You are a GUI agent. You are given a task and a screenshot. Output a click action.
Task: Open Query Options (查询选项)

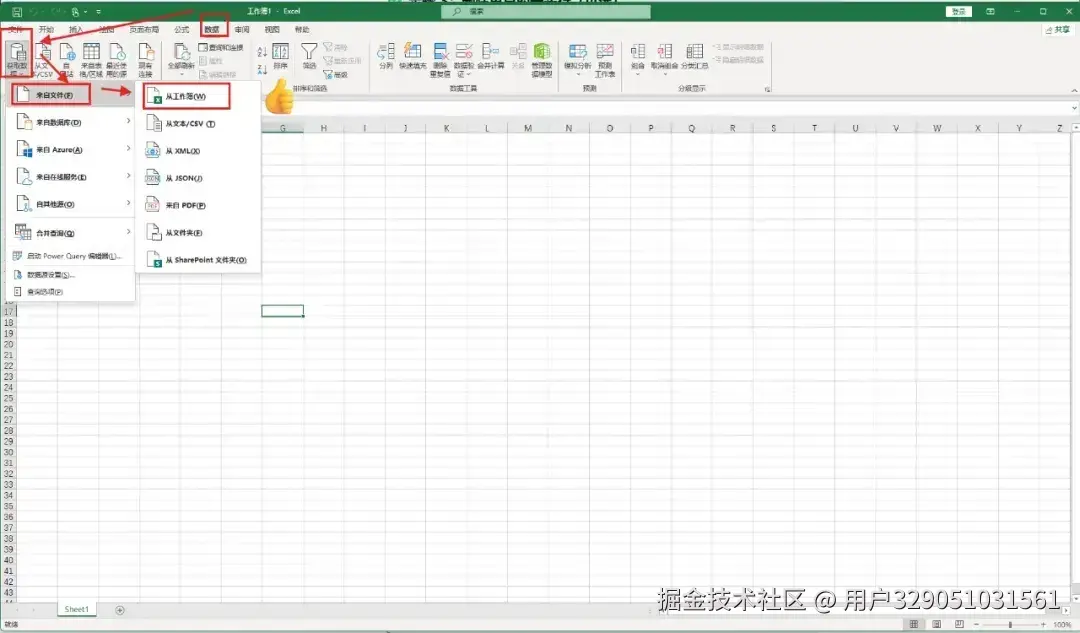71,292
